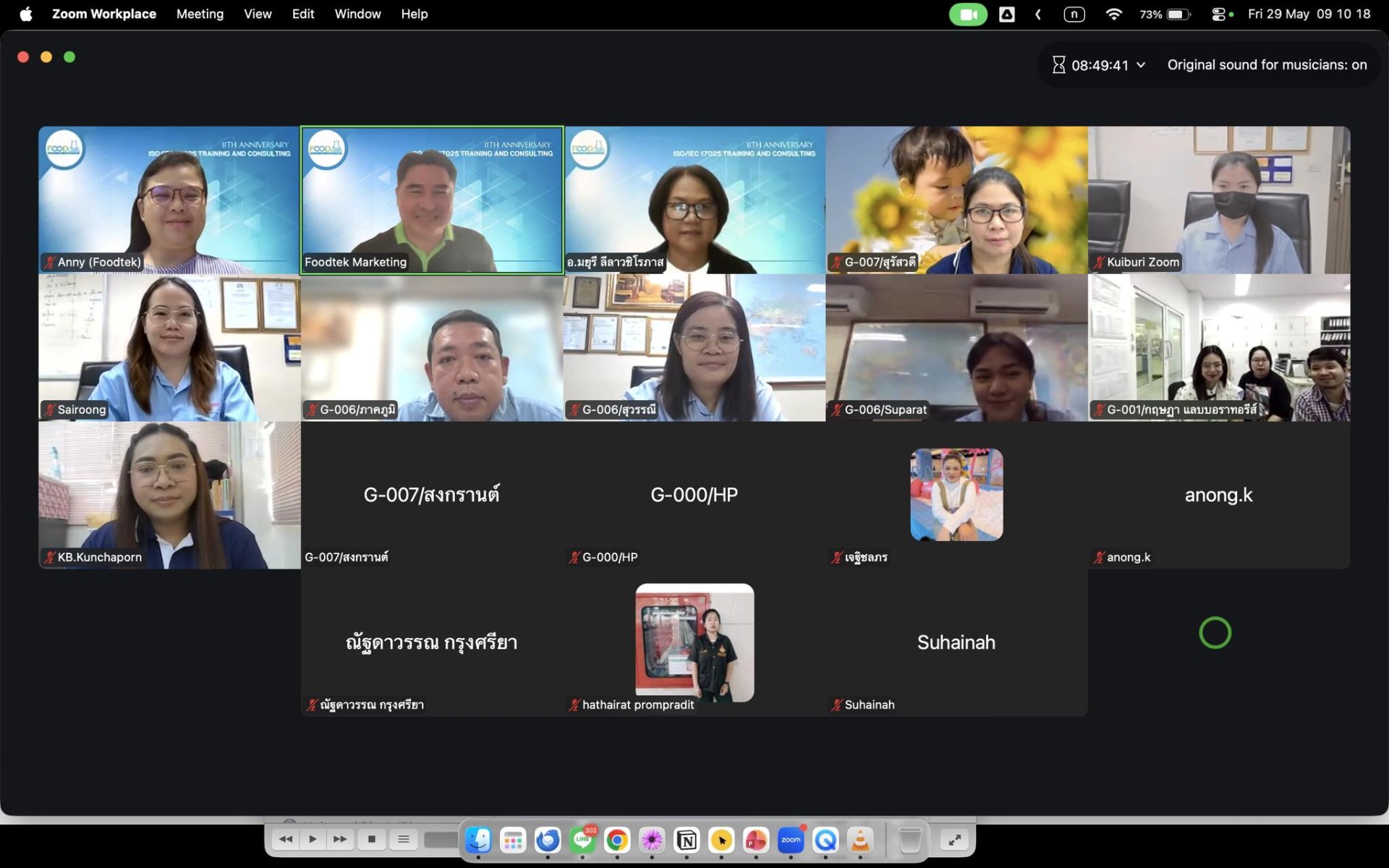This screenshot has height=868, width=1389.
Task: Select the anong.k participant tile
Action: point(1219,495)
